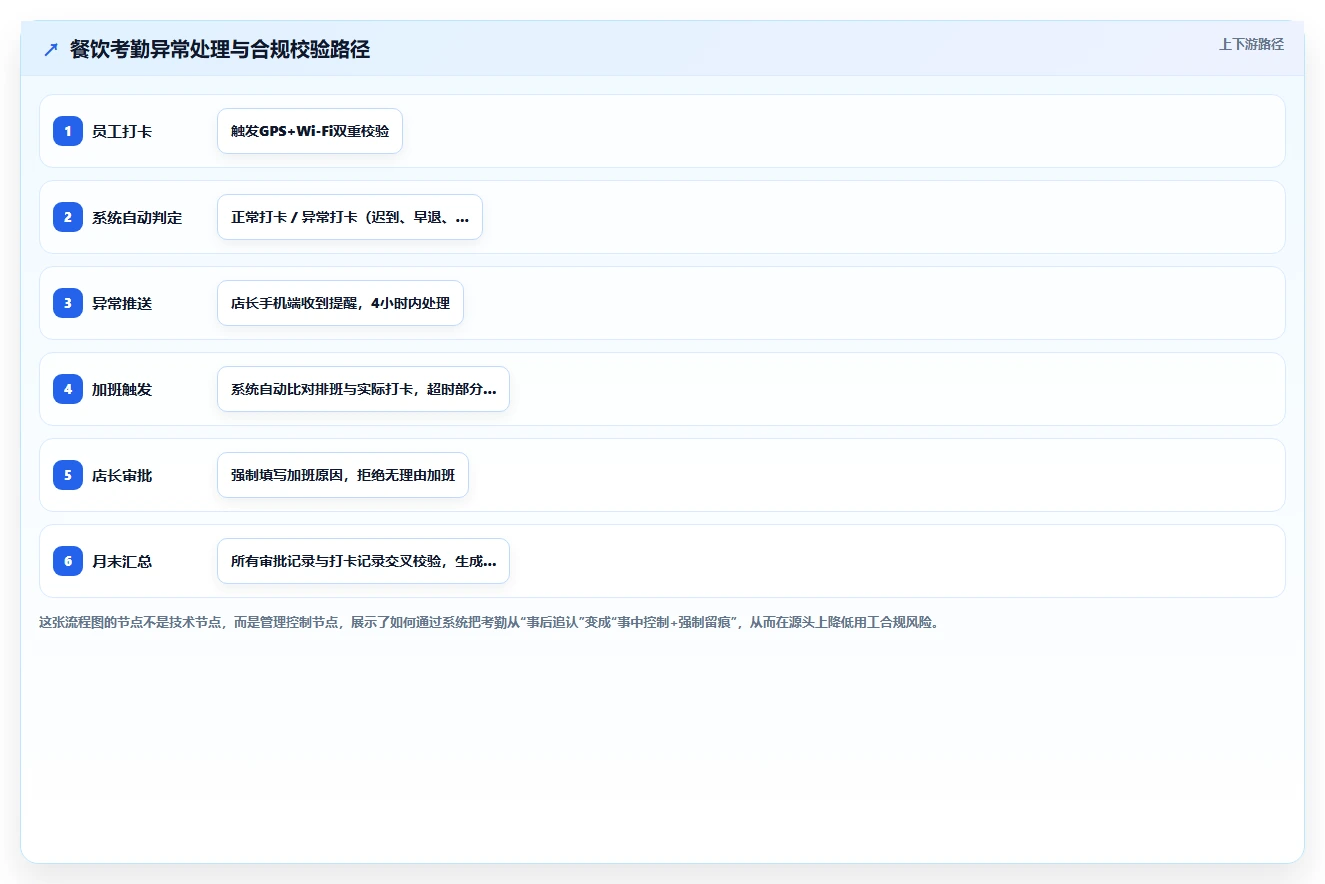Expand the truncated 系统自动比对排班 chip

(x=363, y=389)
